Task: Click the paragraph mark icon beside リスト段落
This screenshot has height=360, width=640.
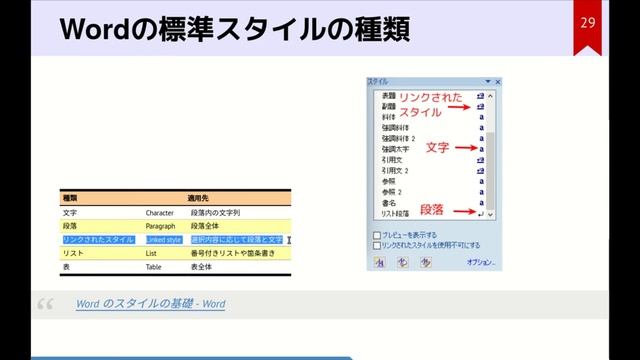Action: click(481, 213)
